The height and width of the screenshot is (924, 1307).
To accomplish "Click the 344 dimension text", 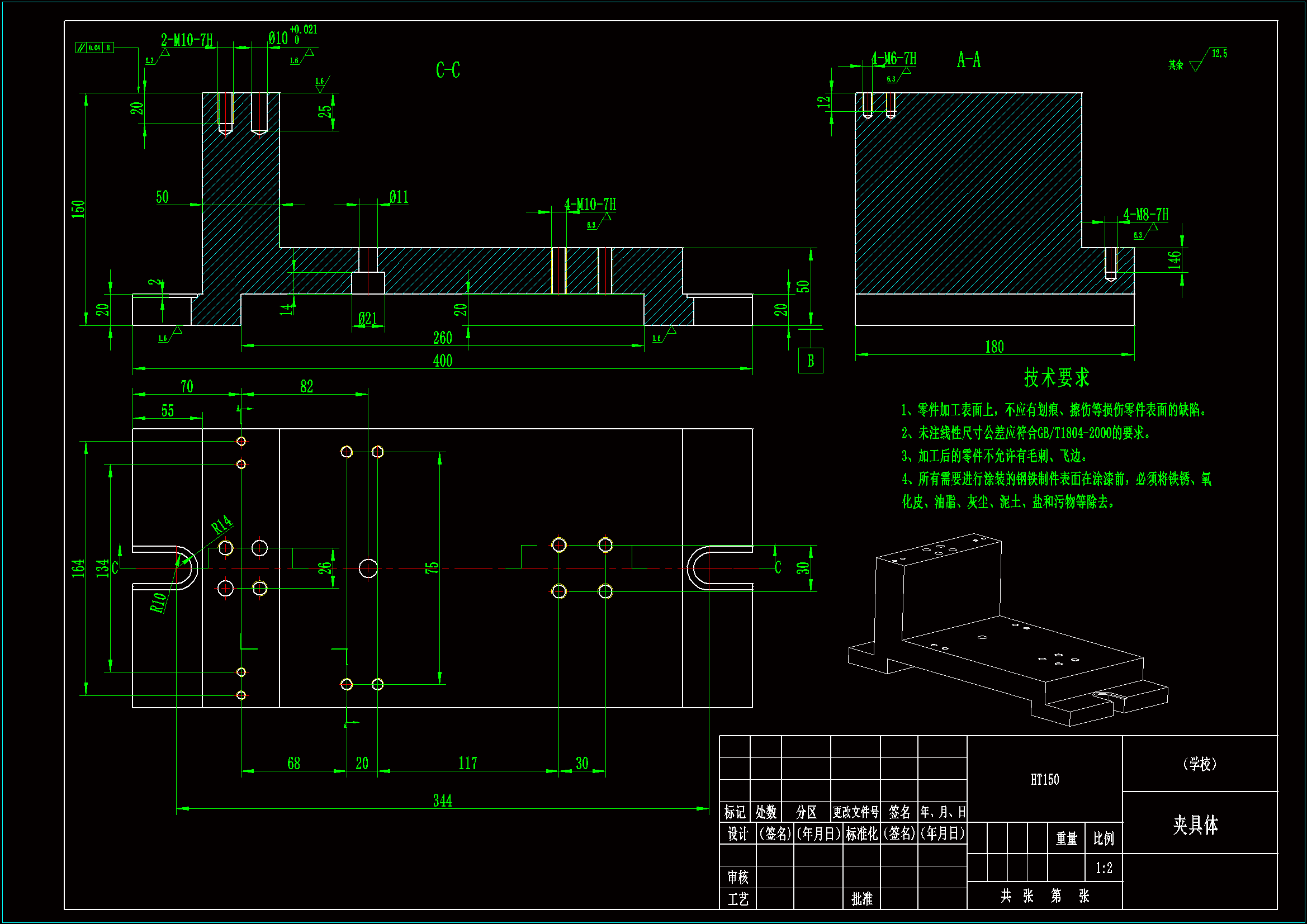I will 442,801.
